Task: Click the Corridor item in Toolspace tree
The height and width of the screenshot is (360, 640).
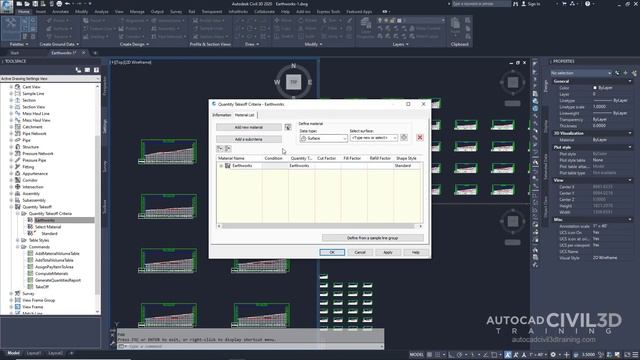Action: (30, 180)
